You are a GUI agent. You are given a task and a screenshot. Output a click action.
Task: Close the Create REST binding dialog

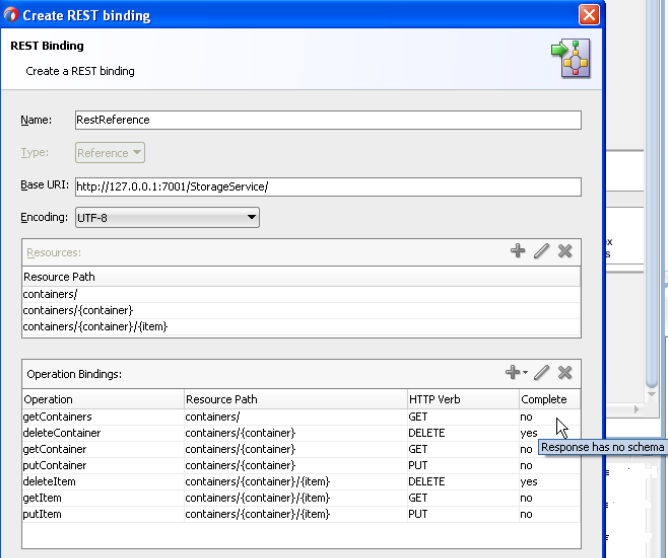tap(589, 15)
